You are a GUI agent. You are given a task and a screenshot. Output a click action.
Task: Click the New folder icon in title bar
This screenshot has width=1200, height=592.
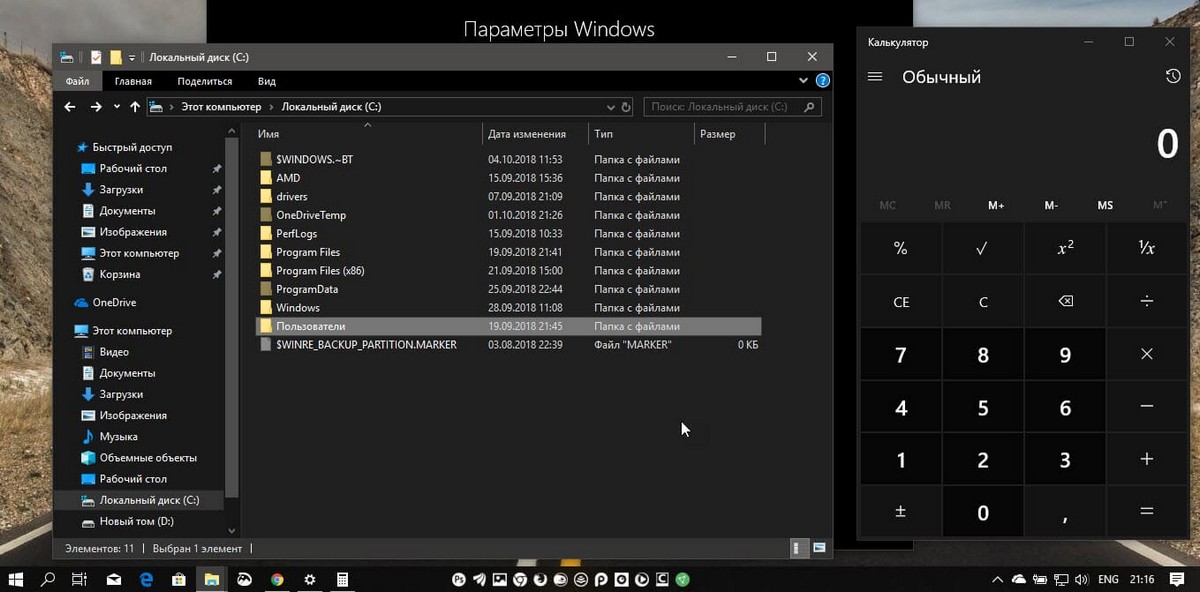(115, 57)
